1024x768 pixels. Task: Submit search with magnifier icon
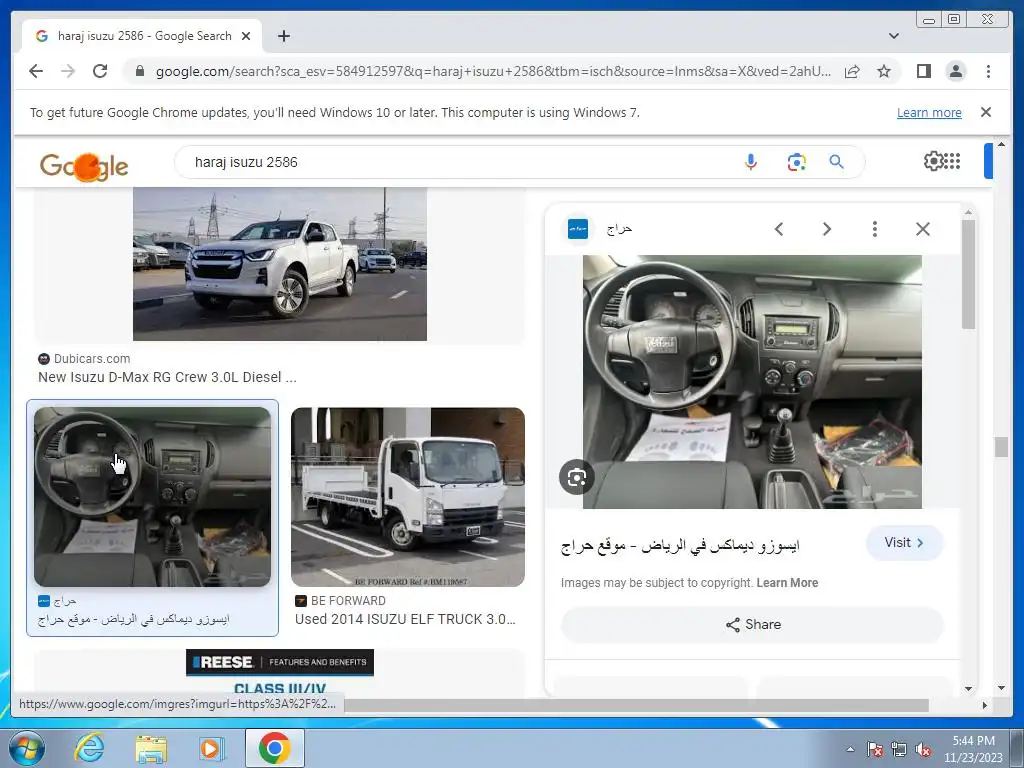pyautogui.click(x=837, y=161)
